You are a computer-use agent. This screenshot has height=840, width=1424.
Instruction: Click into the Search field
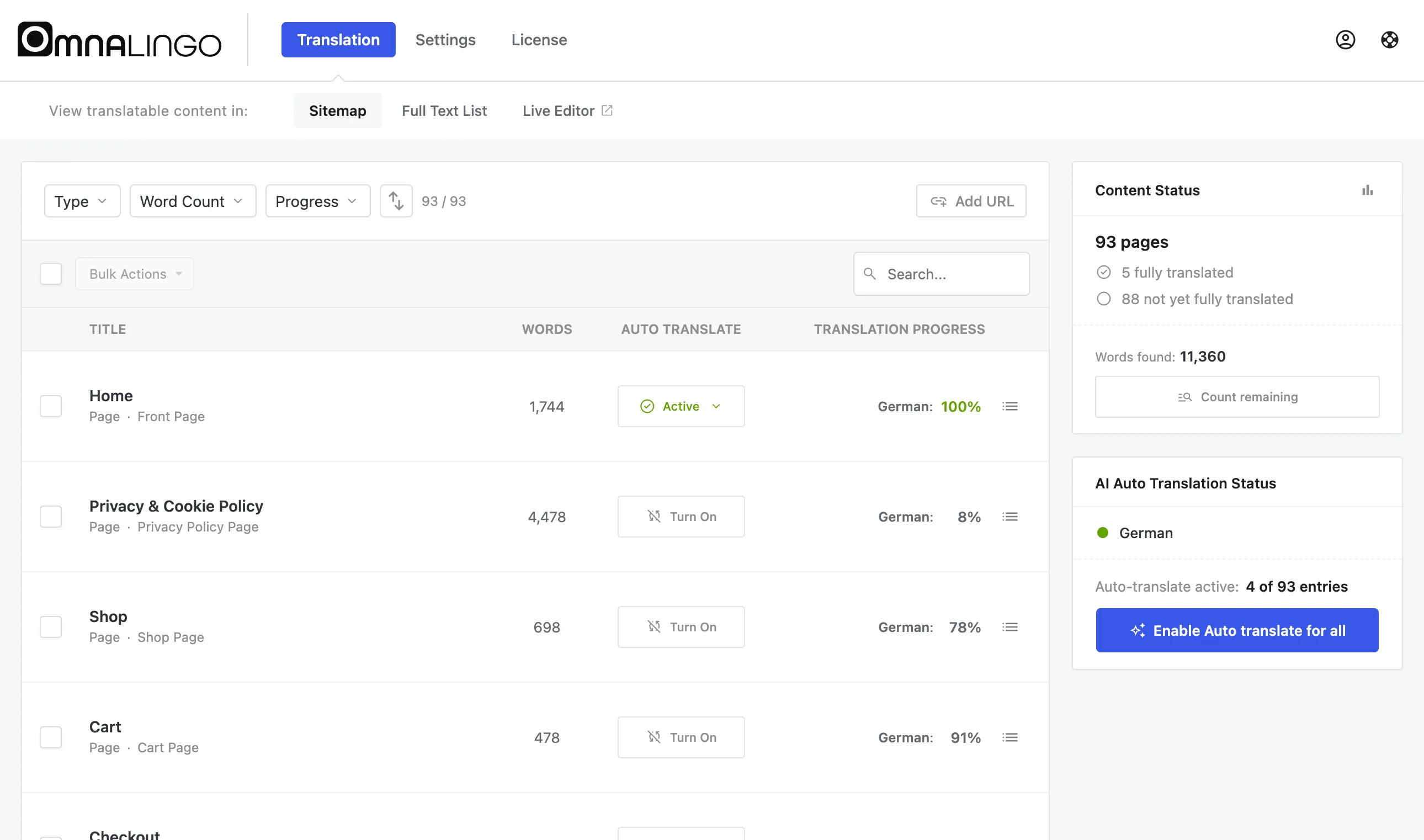pos(942,274)
